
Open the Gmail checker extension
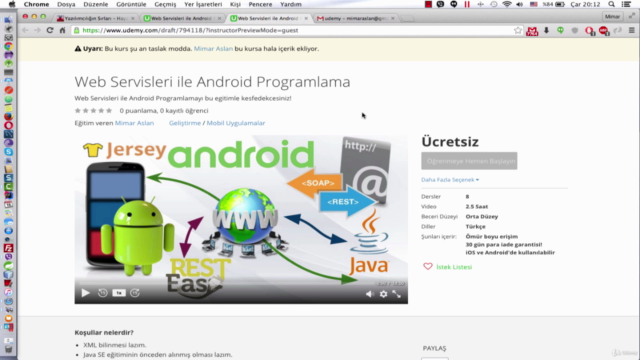coord(532,31)
